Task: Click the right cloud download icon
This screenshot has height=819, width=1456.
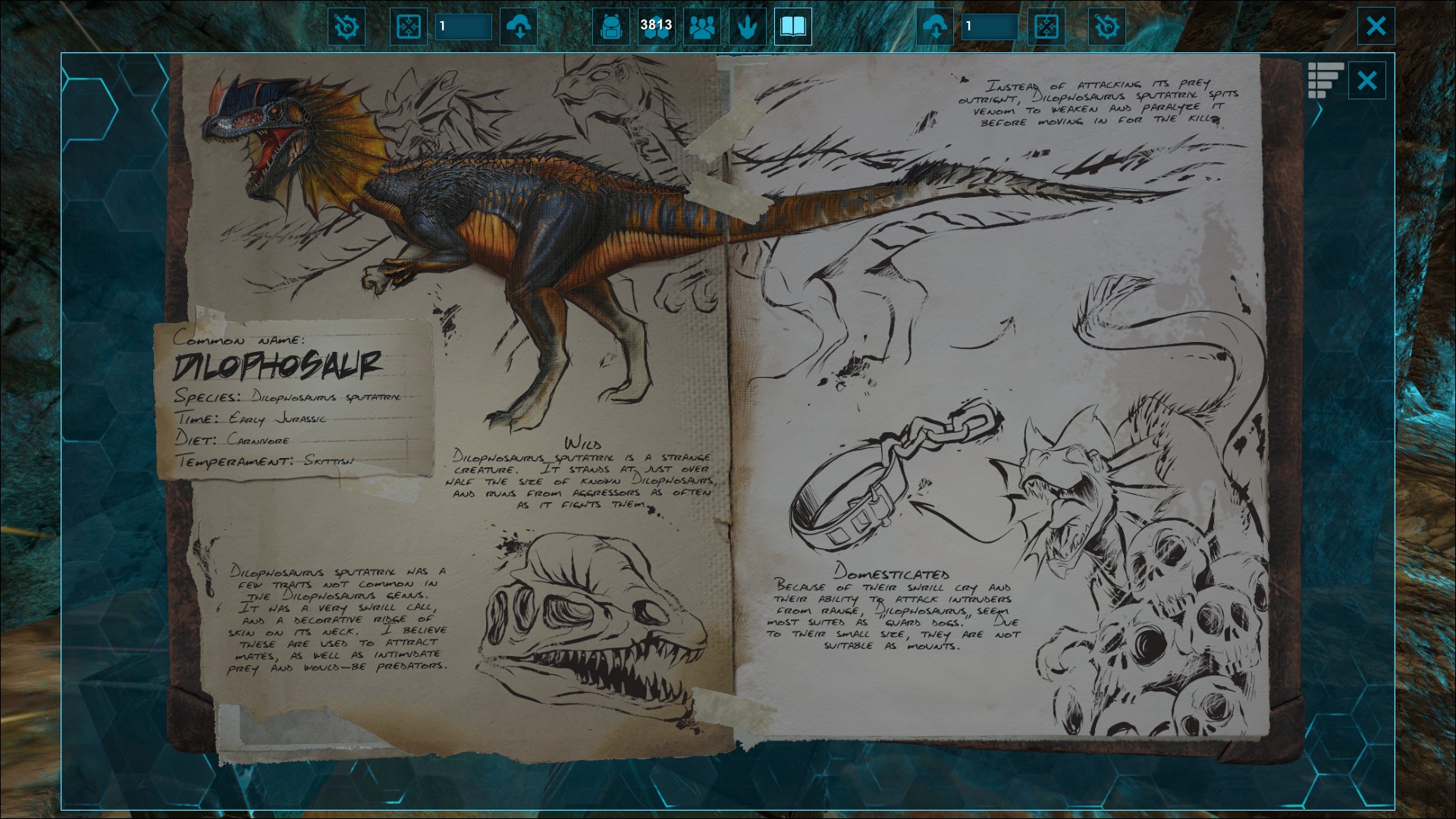Action: tap(935, 27)
